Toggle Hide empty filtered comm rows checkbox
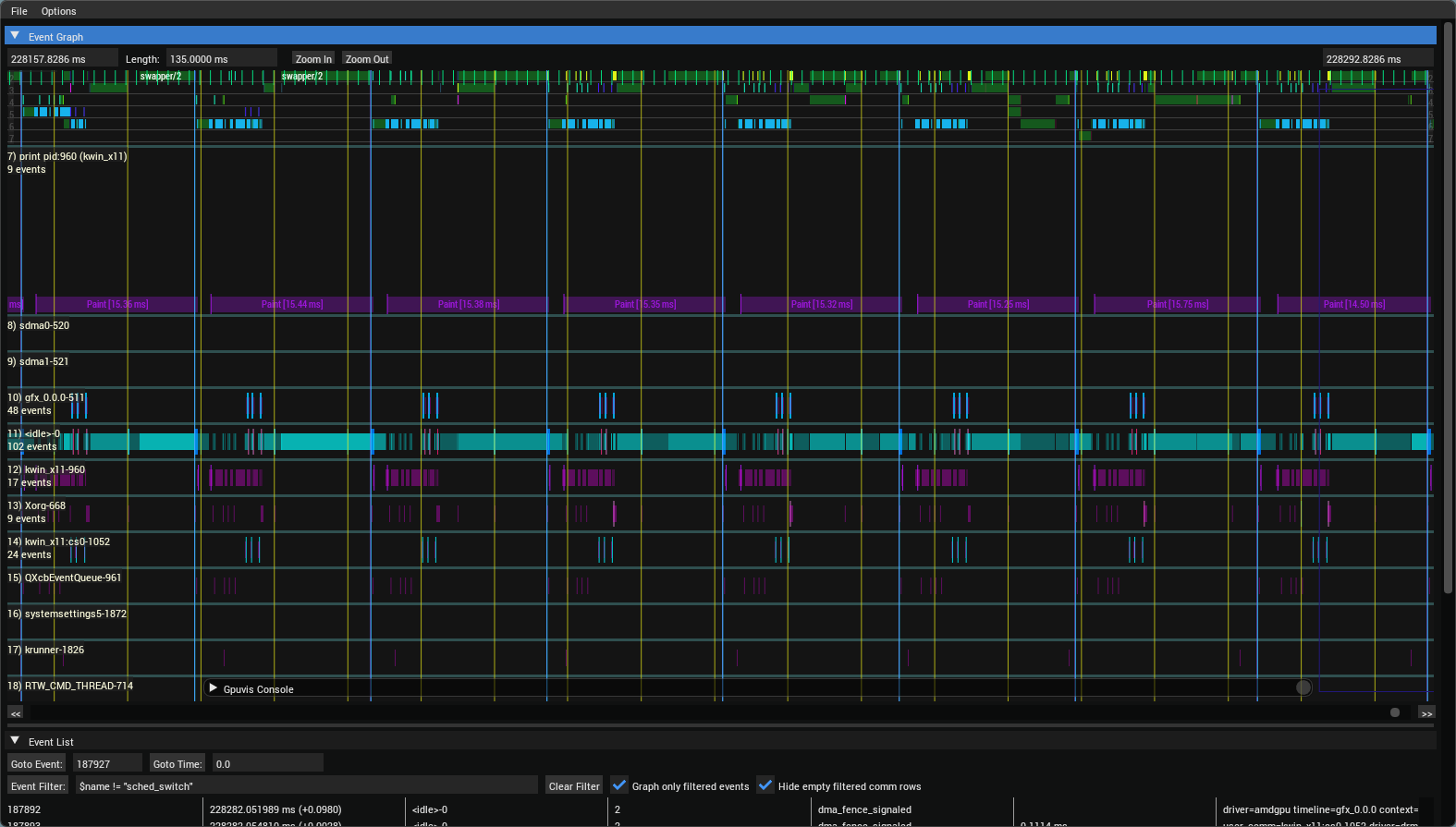The height and width of the screenshot is (827, 1456). (x=765, y=785)
